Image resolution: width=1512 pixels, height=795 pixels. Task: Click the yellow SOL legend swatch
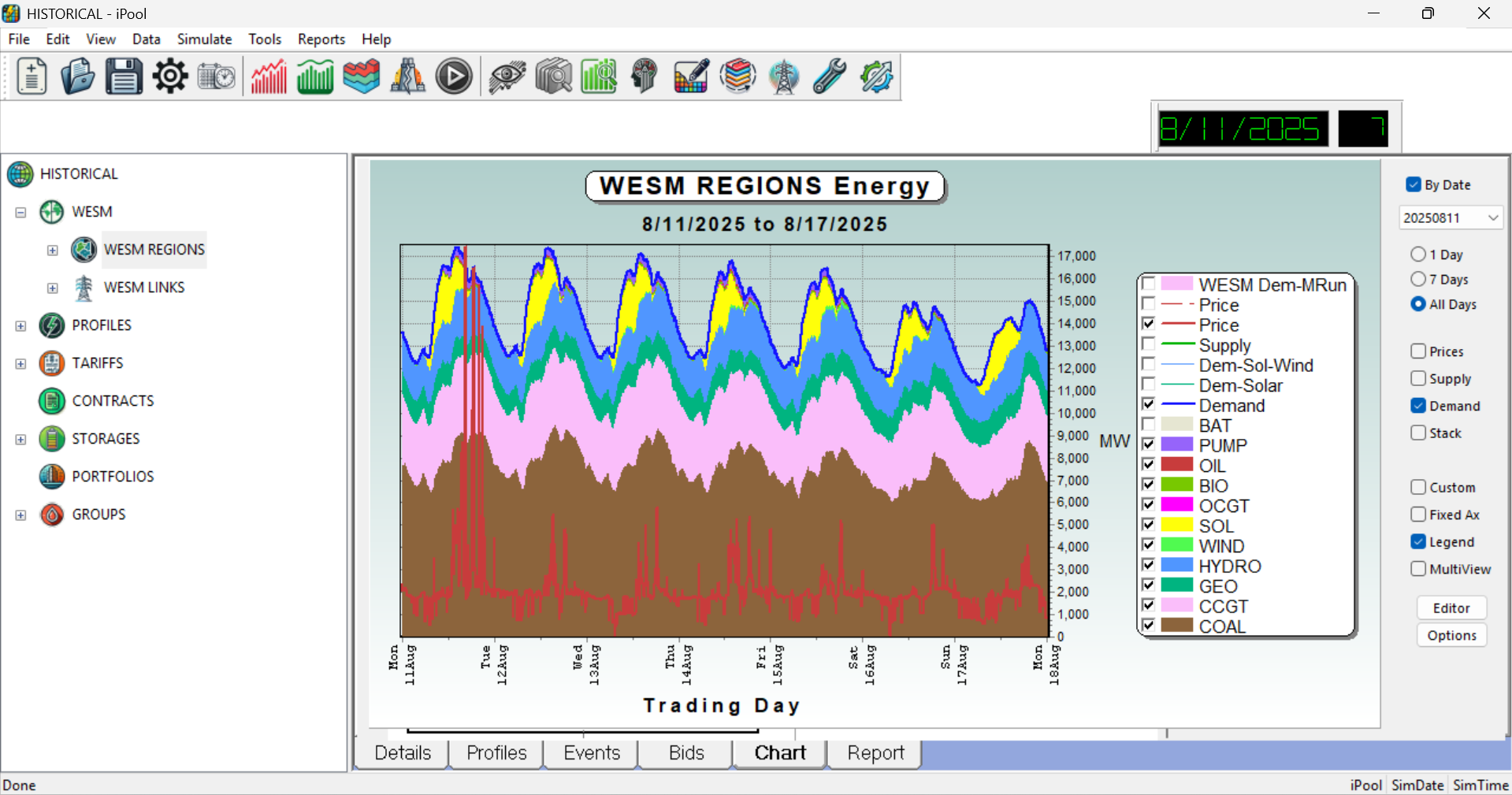pyautogui.click(x=1177, y=526)
